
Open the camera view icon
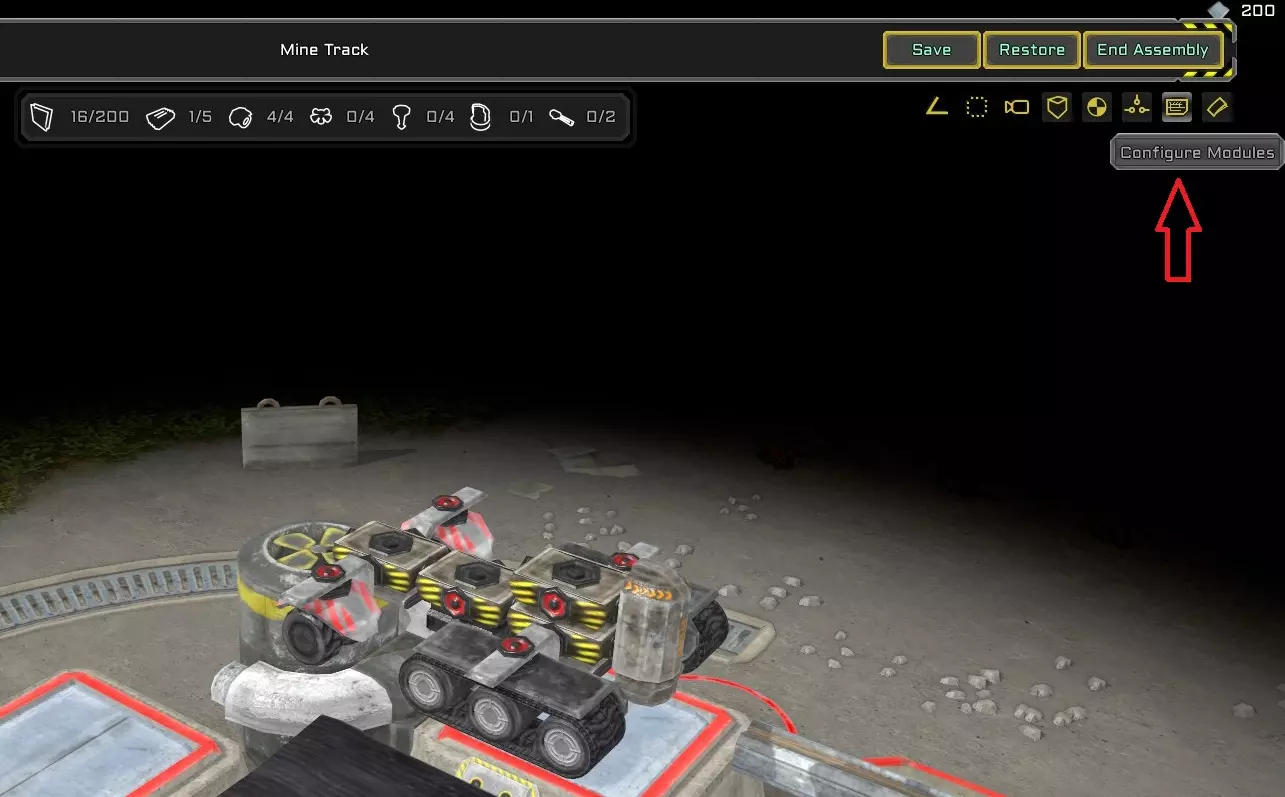(x=1017, y=107)
